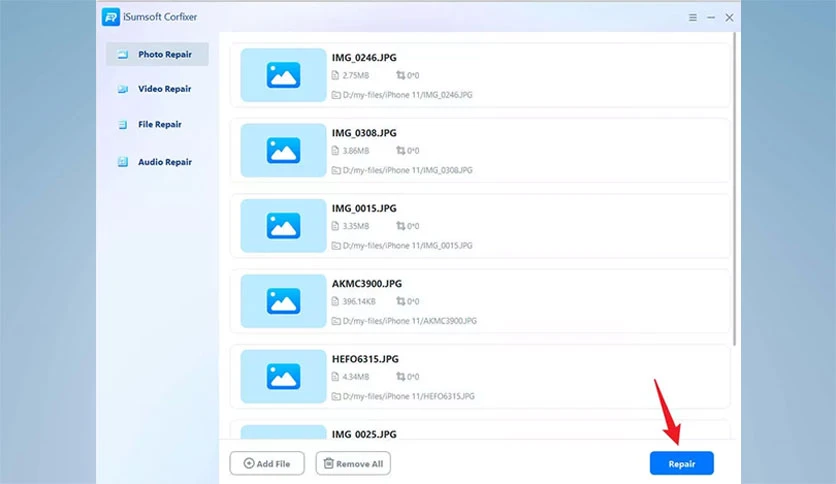Click the trash icon on Remove All

tap(329, 463)
